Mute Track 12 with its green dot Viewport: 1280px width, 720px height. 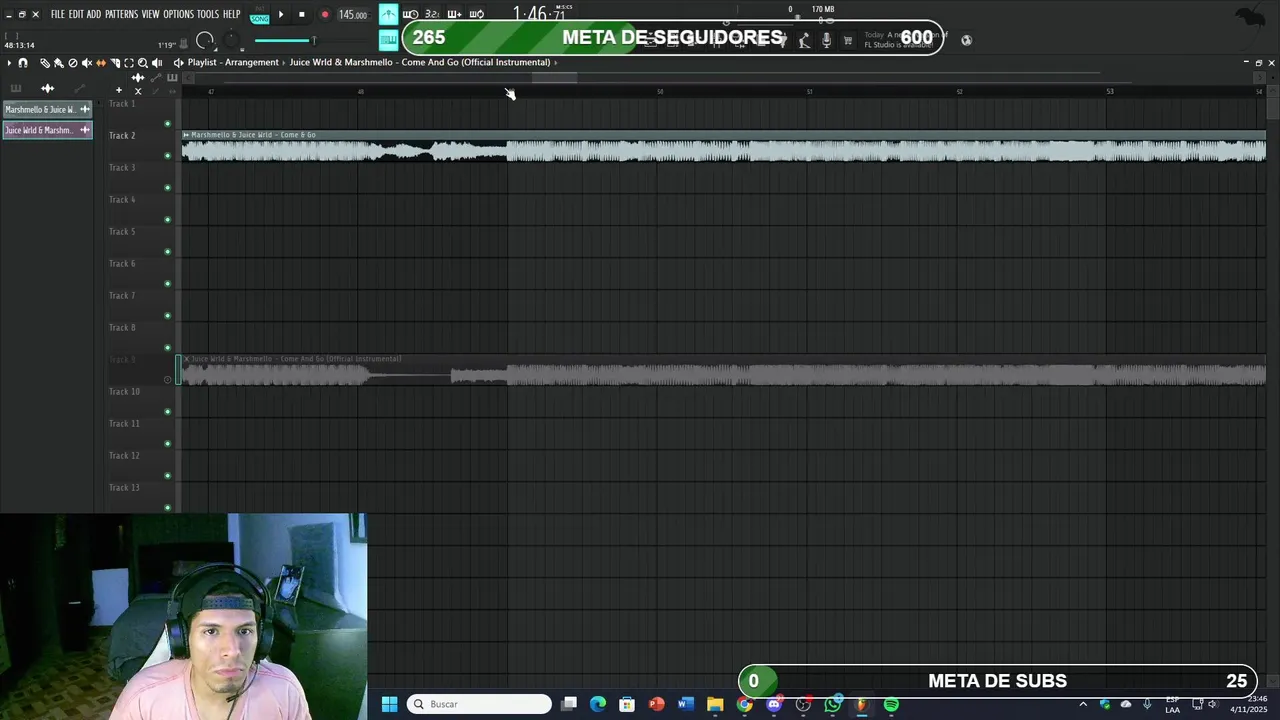coord(167,476)
